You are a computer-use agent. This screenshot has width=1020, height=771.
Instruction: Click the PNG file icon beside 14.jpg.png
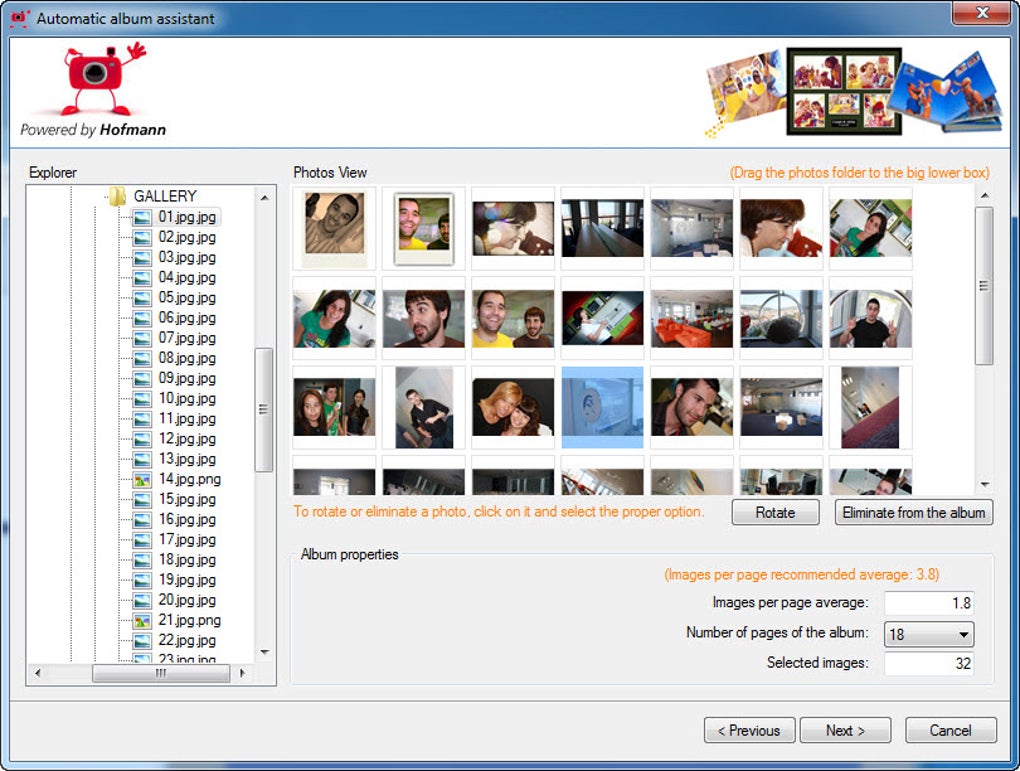pos(142,480)
